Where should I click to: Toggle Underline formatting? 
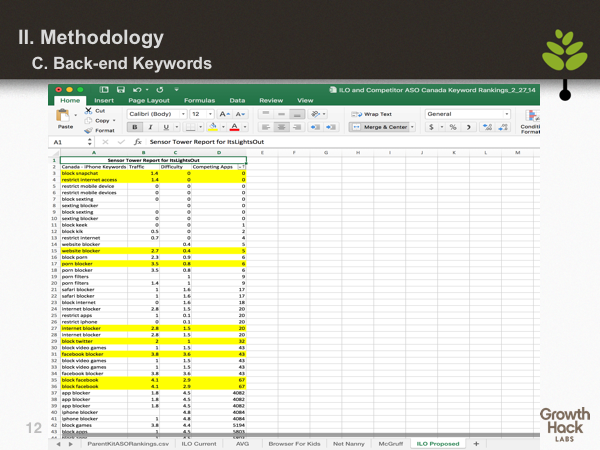(166, 127)
